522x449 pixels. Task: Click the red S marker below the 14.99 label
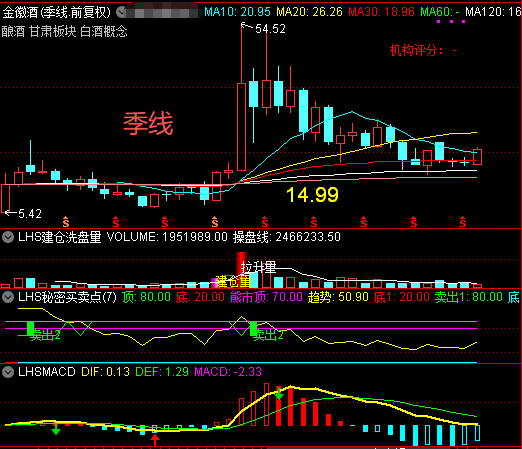point(314,222)
